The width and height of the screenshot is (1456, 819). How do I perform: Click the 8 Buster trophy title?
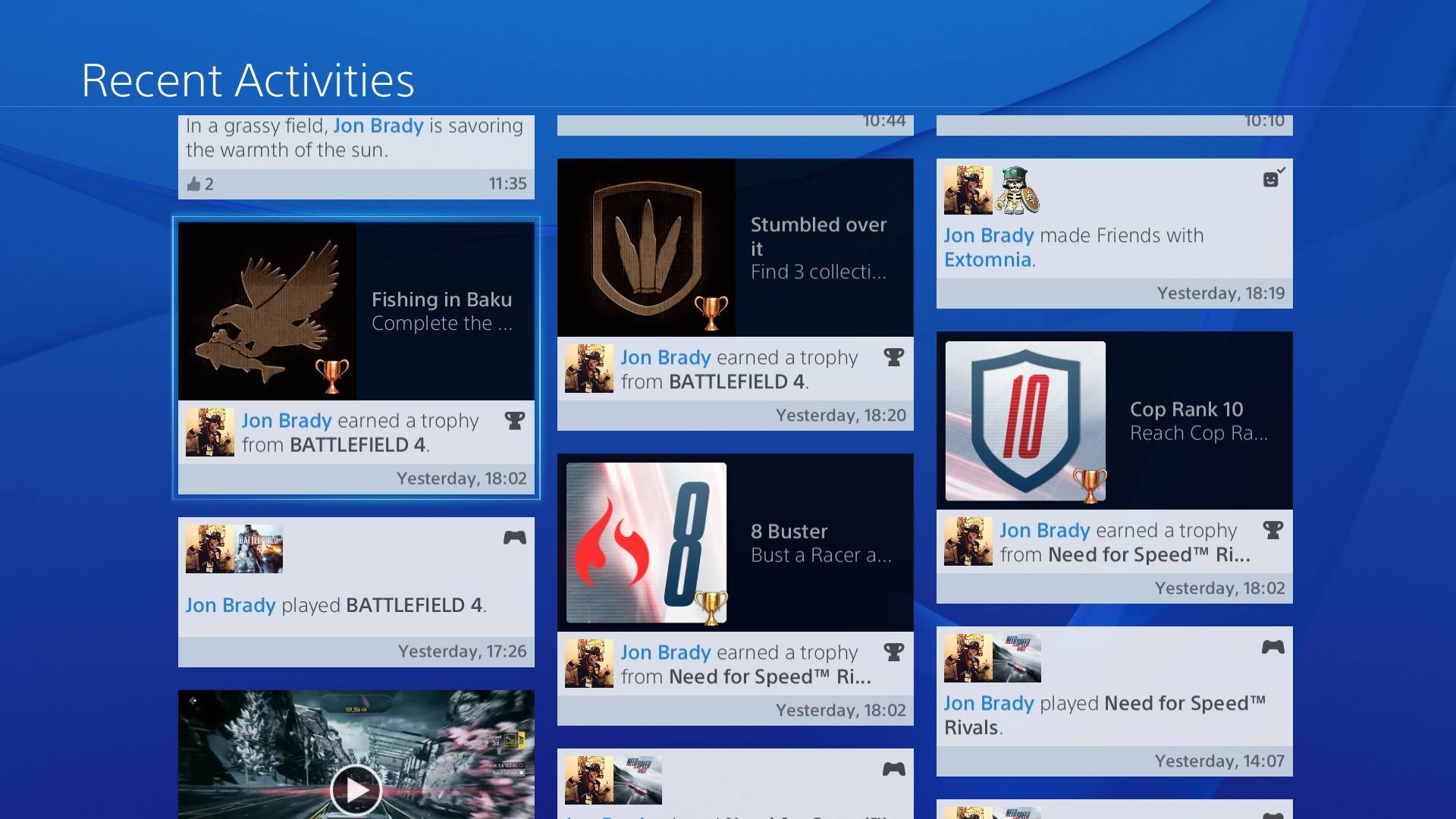click(x=789, y=532)
